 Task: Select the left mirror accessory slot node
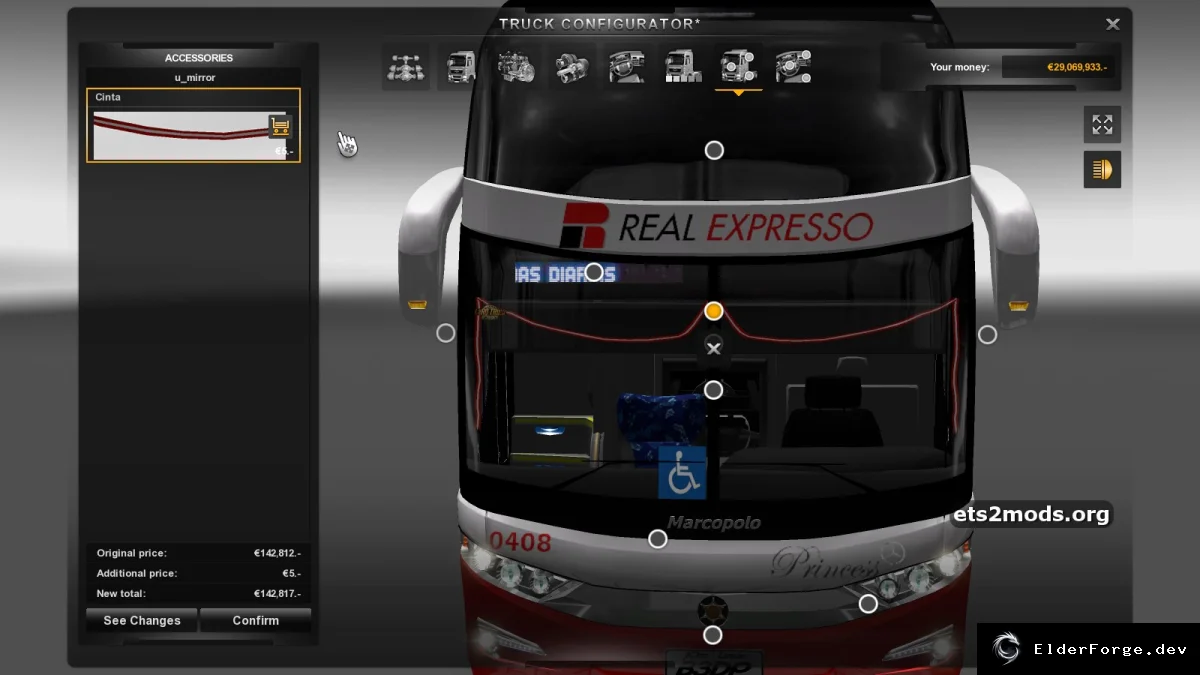point(446,333)
